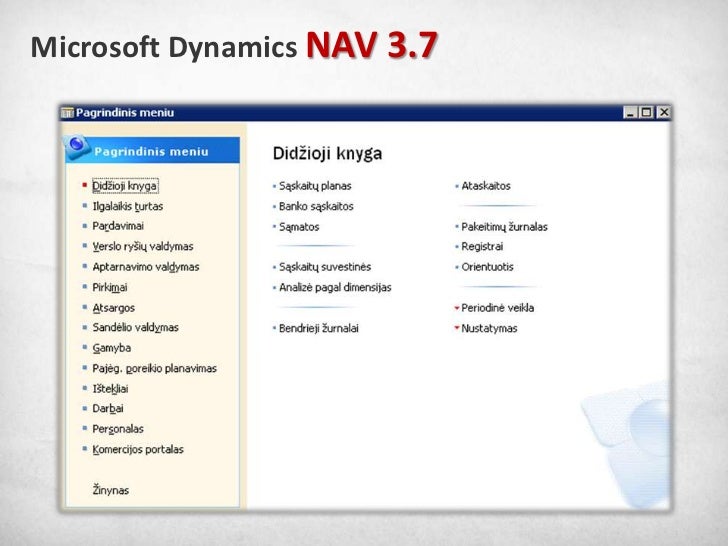Open Analizė pagal dimensijas
The image size is (728, 546).
(x=335, y=287)
